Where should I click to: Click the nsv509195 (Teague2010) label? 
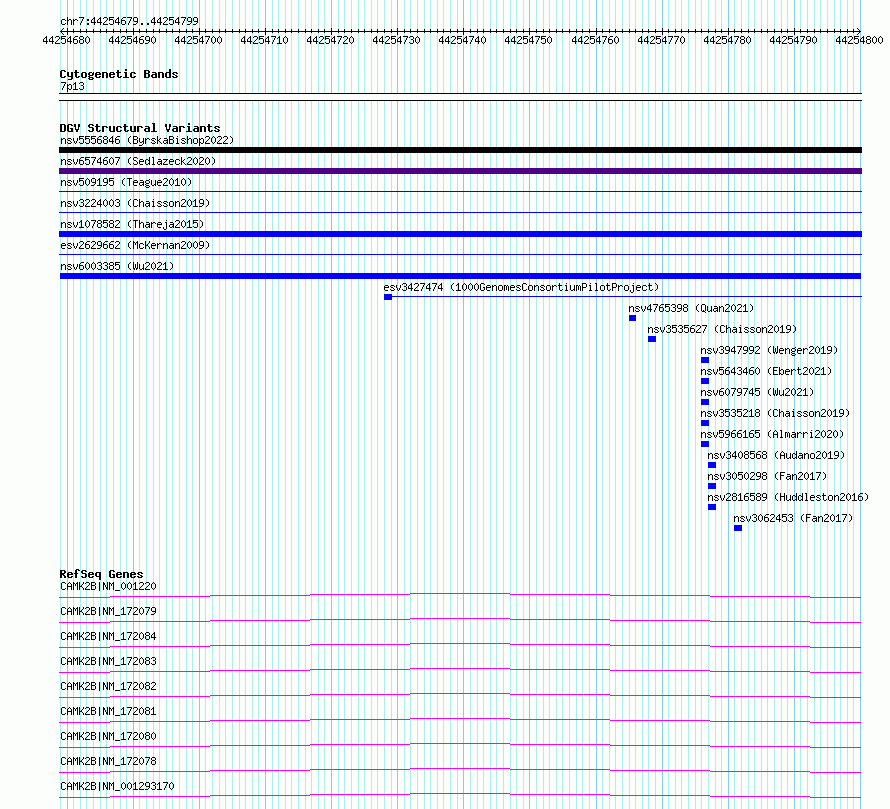point(126,182)
